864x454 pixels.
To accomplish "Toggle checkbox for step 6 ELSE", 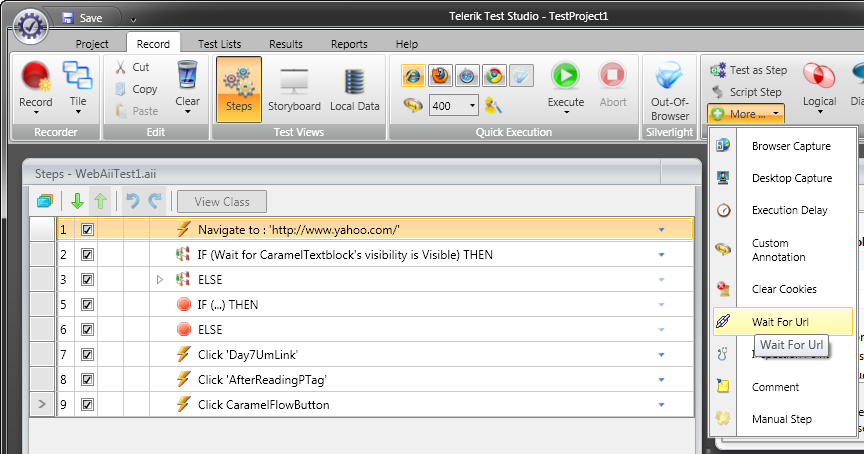I will click(87, 329).
